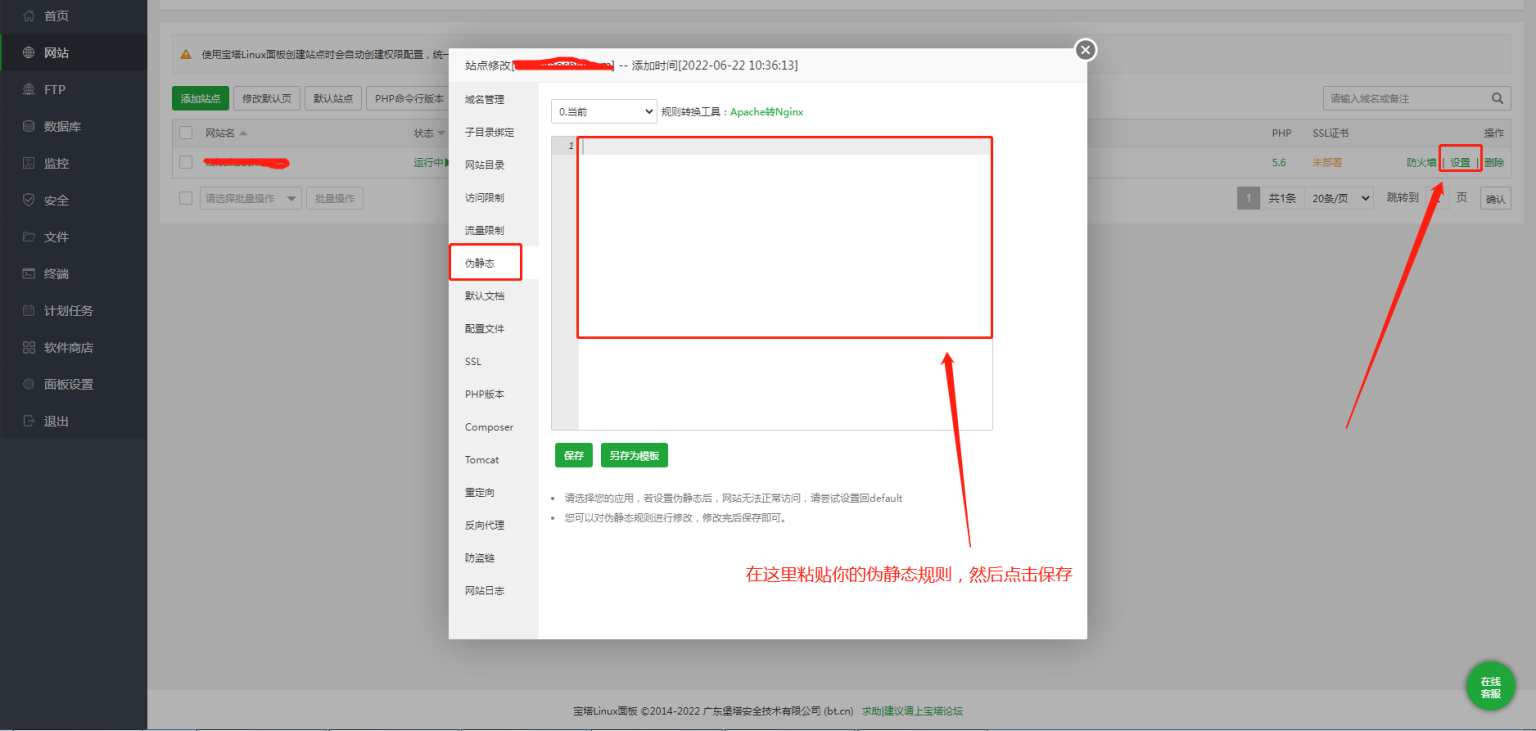1536x731 pixels.
Task: Open the 在线客服 online support bubble
Action: pos(1490,685)
